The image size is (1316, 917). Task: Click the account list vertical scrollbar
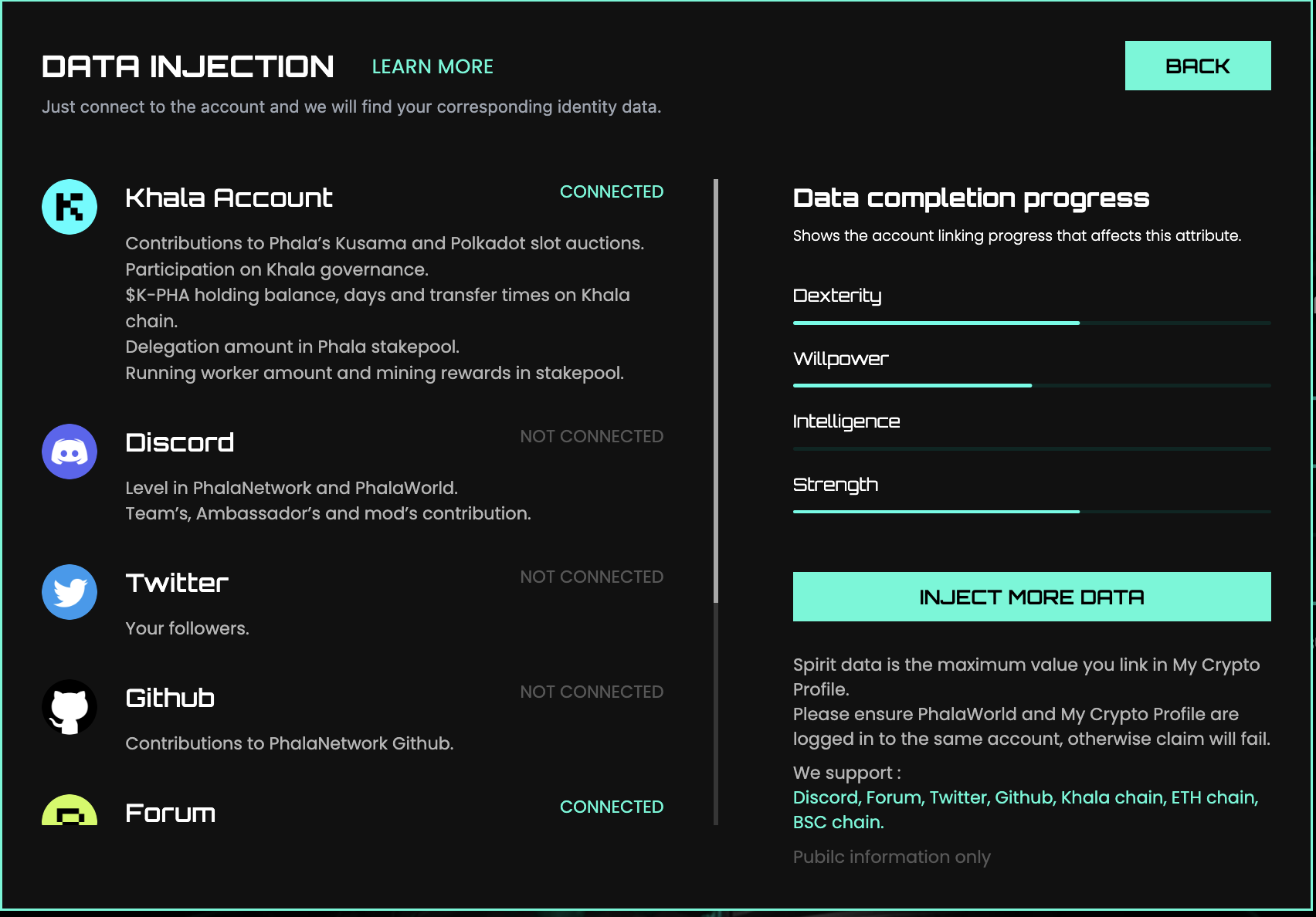[716, 391]
